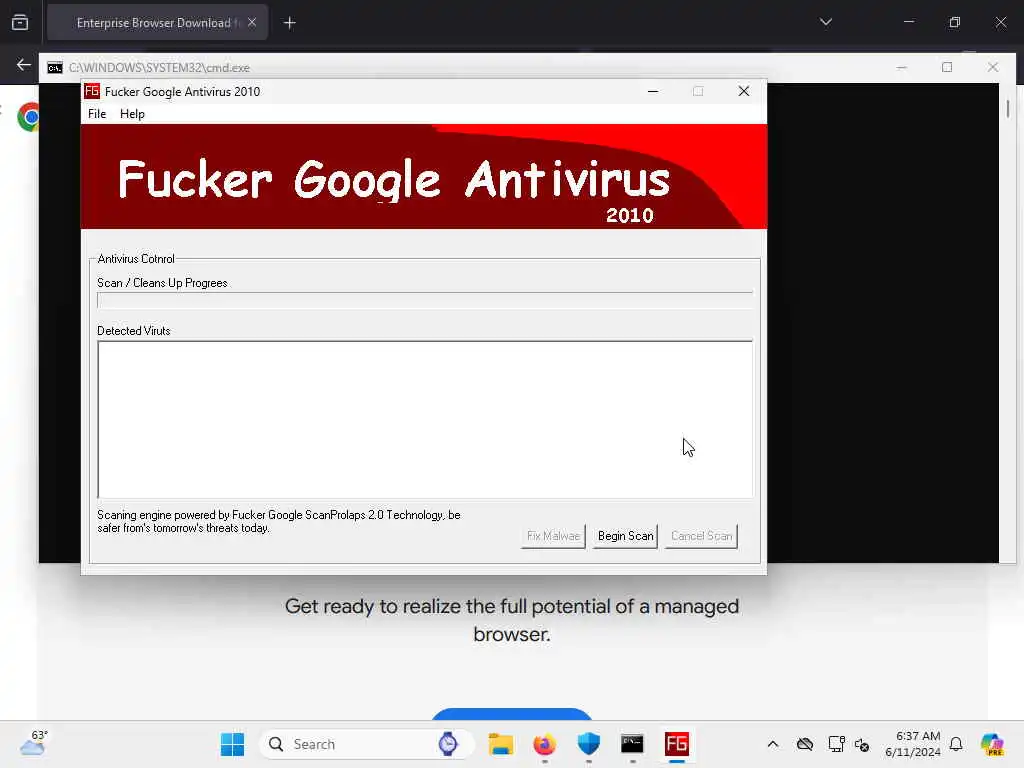This screenshot has width=1024, height=768.
Task: Click the cmd.exe window scrollbar
Action: pos(1007,323)
